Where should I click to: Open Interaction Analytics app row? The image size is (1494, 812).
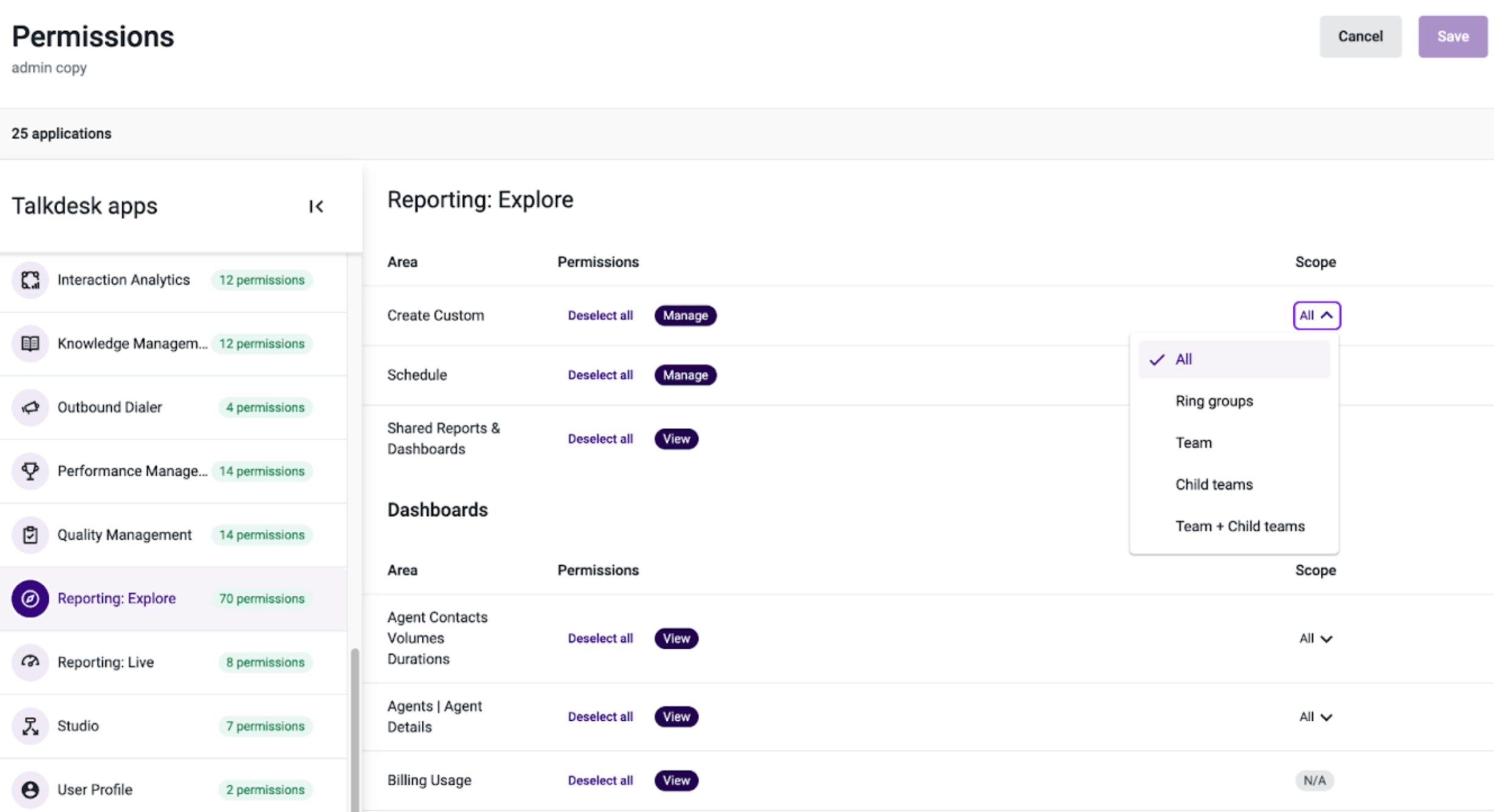click(x=173, y=280)
